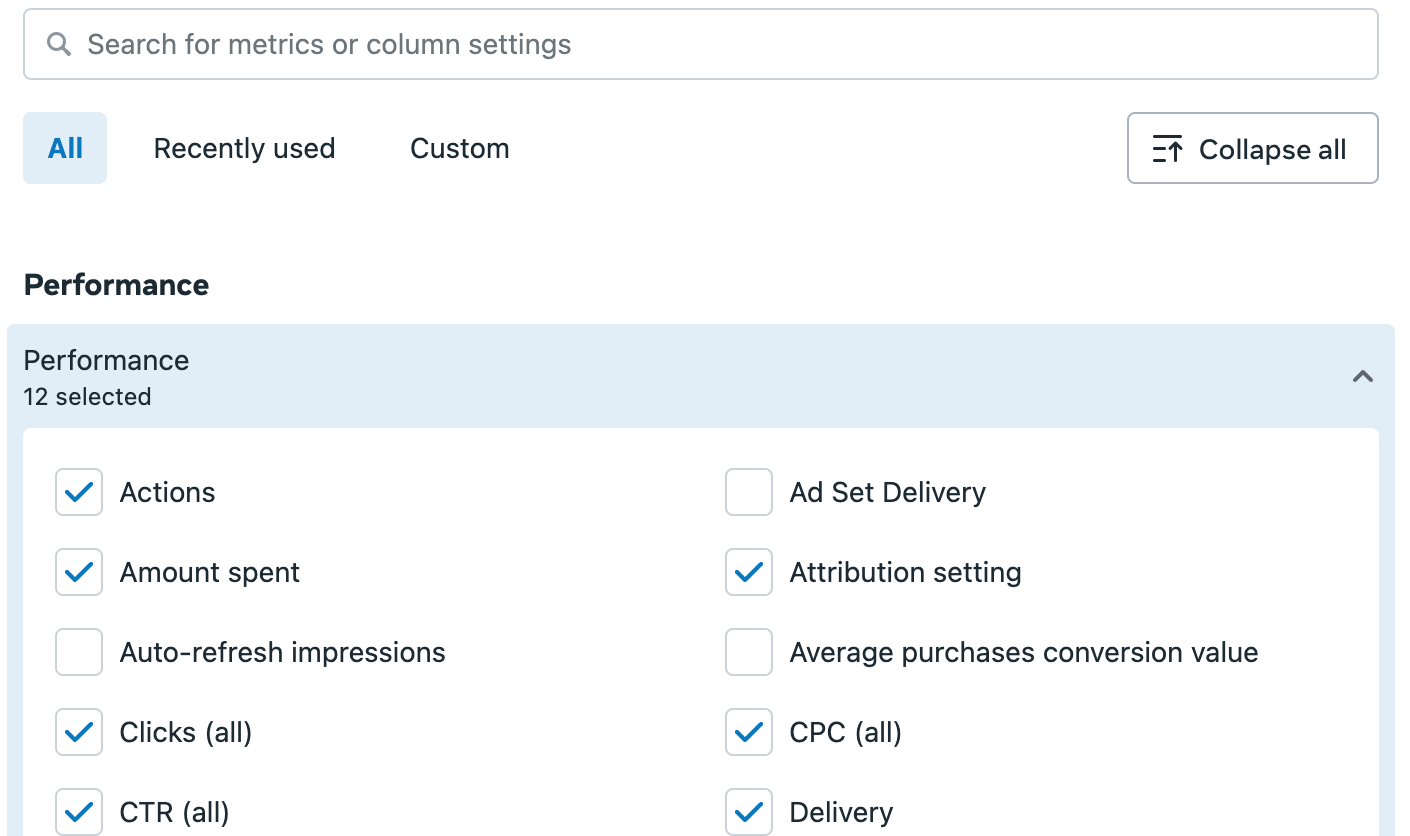Switch to the Recently used tab
Viewport: 1410px width, 836px height.
tap(244, 148)
